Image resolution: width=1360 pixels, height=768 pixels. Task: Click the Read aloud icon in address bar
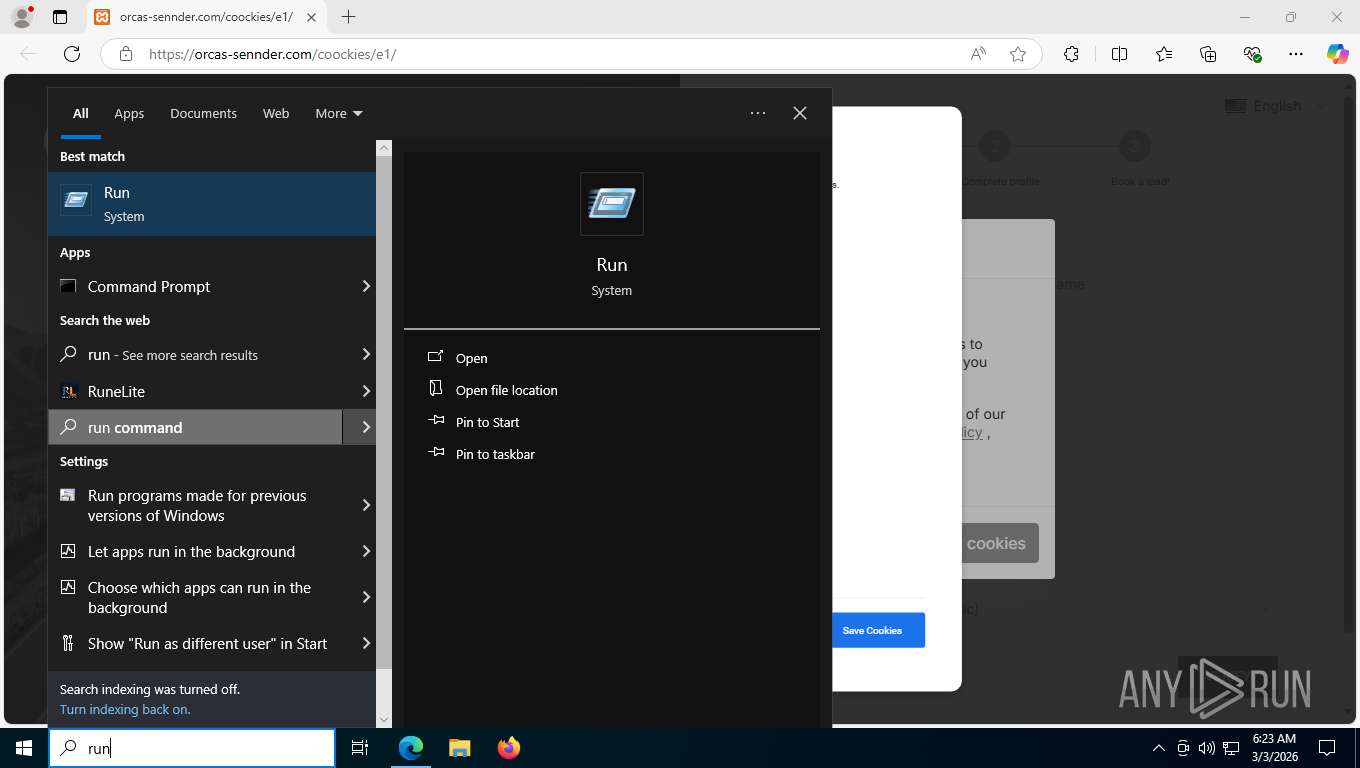point(978,54)
